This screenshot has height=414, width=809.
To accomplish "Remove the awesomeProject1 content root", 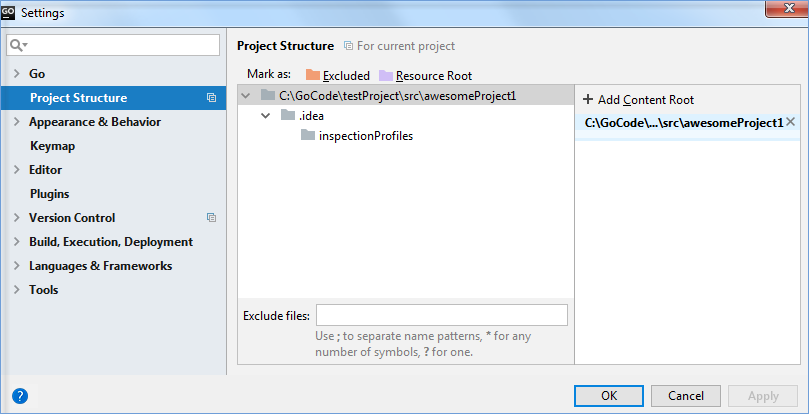I will pos(791,122).
